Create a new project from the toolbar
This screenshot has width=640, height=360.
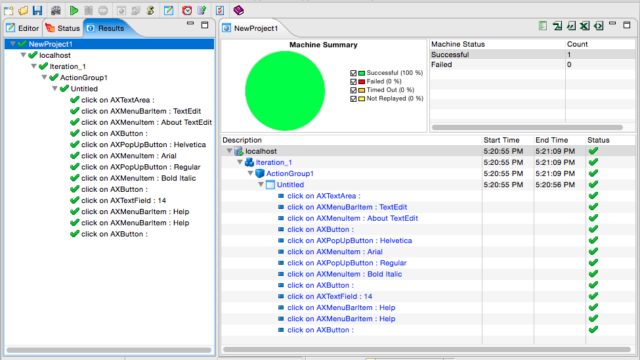tap(9, 11)
